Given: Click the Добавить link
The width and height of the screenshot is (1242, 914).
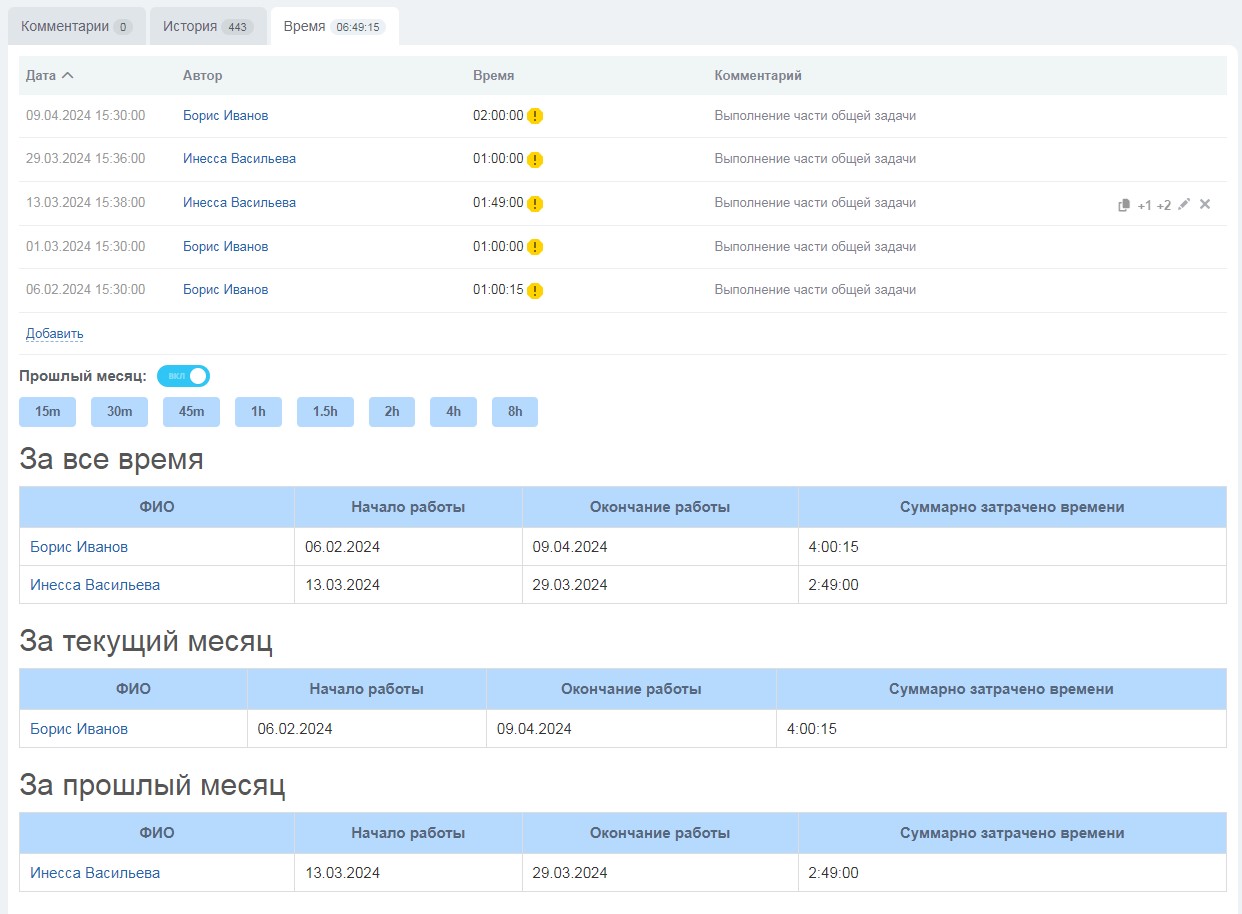Looking at the screenshot, I should coord(54,334).
